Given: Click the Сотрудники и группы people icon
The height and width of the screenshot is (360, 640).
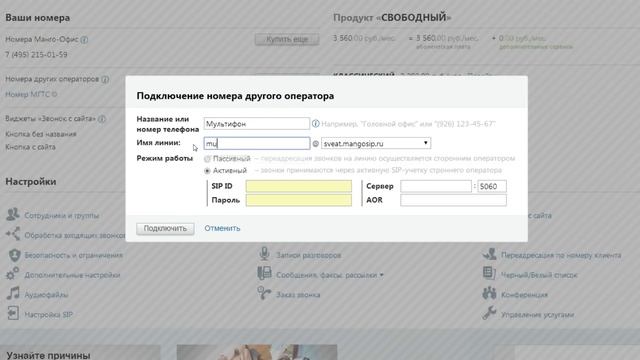Looking at the screenshot, I should coord(13,214).
